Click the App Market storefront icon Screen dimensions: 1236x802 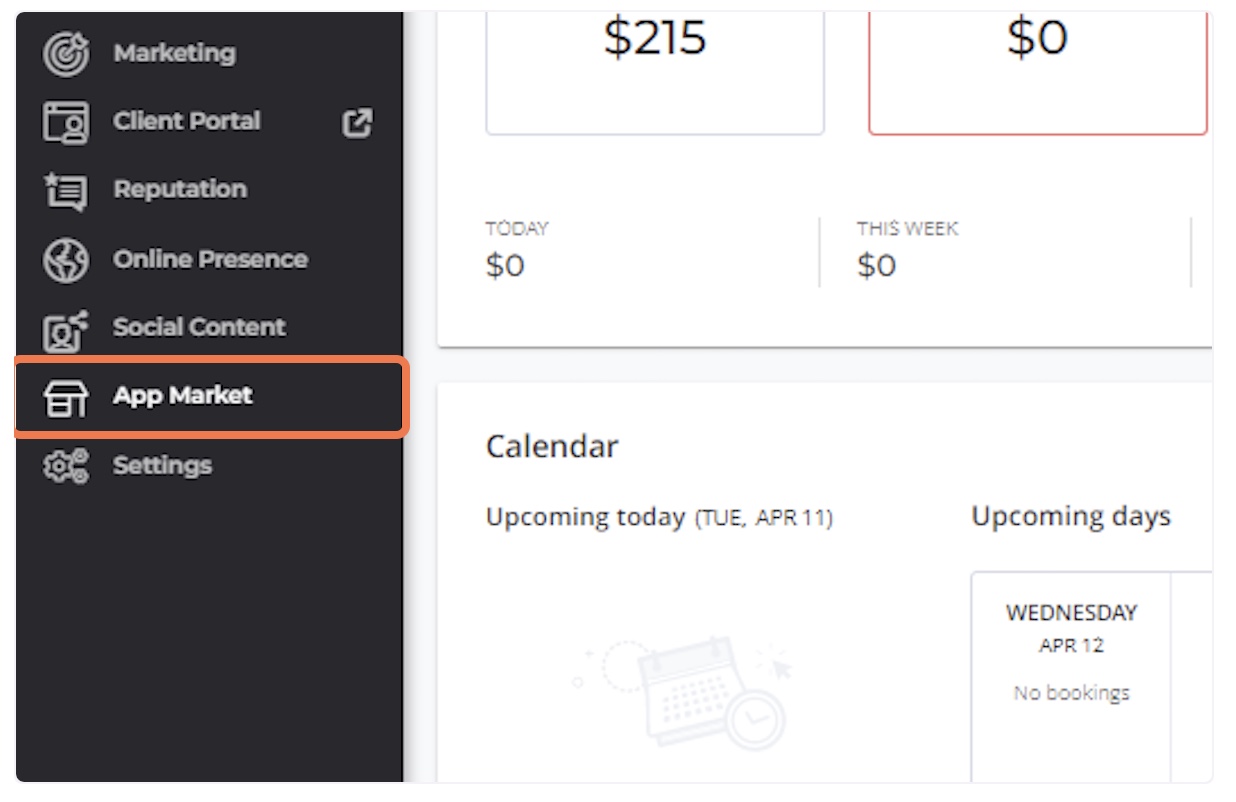(66, 398)
